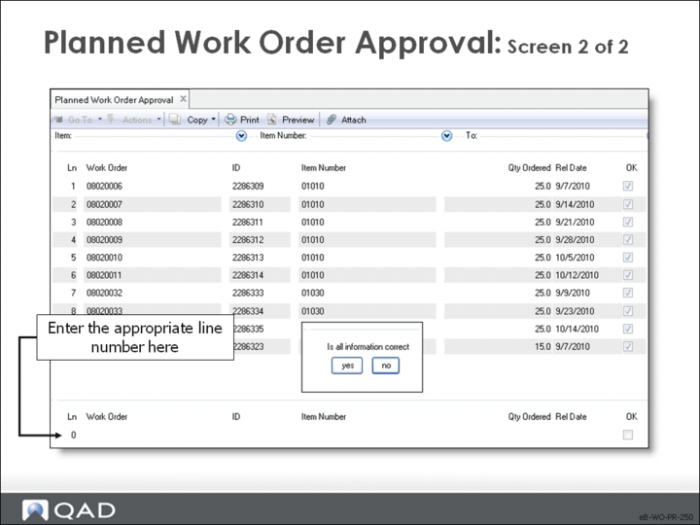
Task: Click the Go To toolbar label
Action: [x=80, y=120]
